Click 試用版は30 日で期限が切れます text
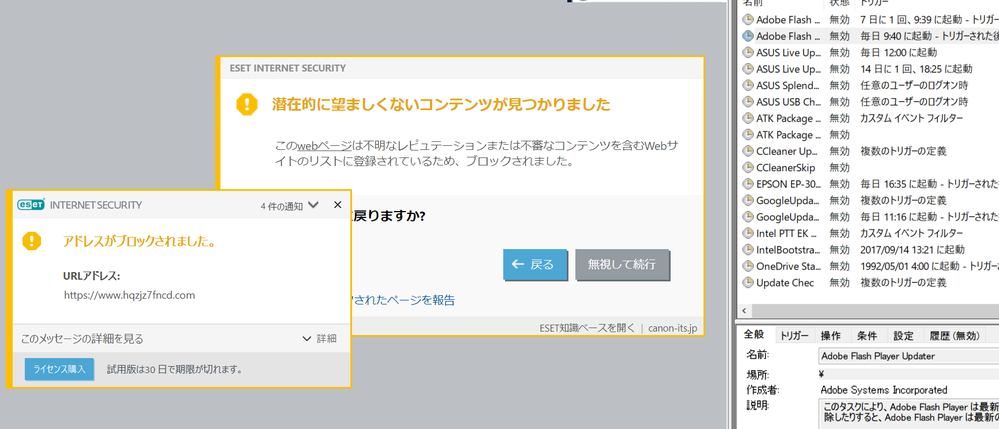Viewport: 999px width, 429px height. [x=175, y=370]
